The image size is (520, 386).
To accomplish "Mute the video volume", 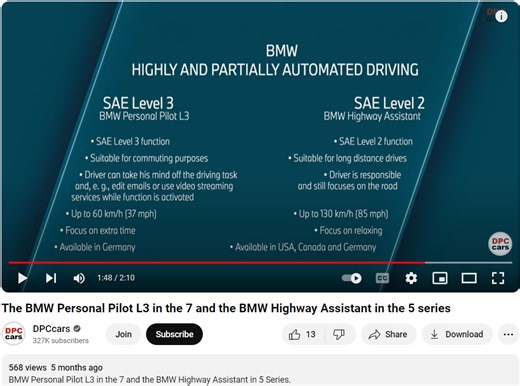I will [x=79, y=278].
